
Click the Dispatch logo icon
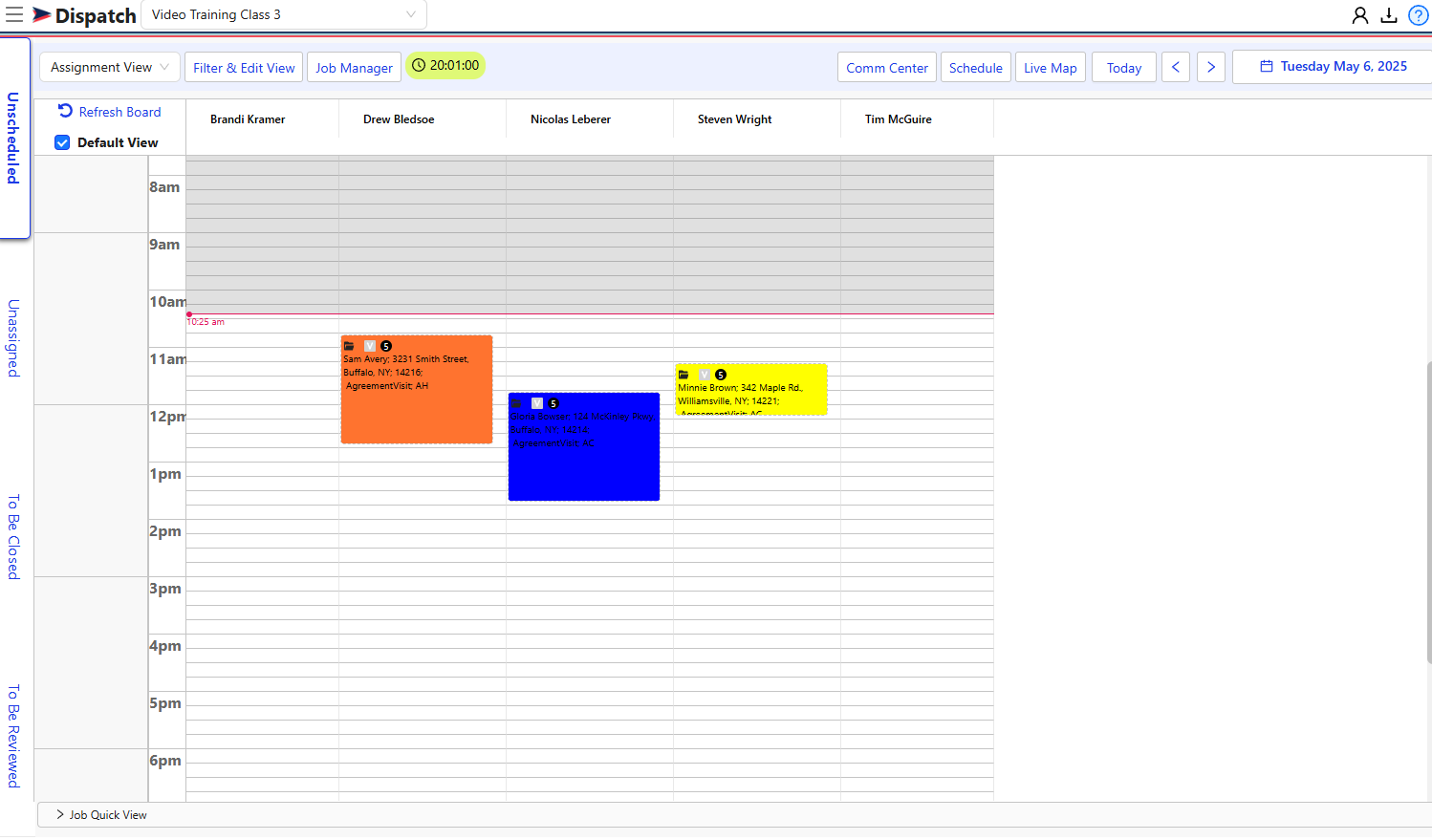pyautogui.click(x=42, y=15)
